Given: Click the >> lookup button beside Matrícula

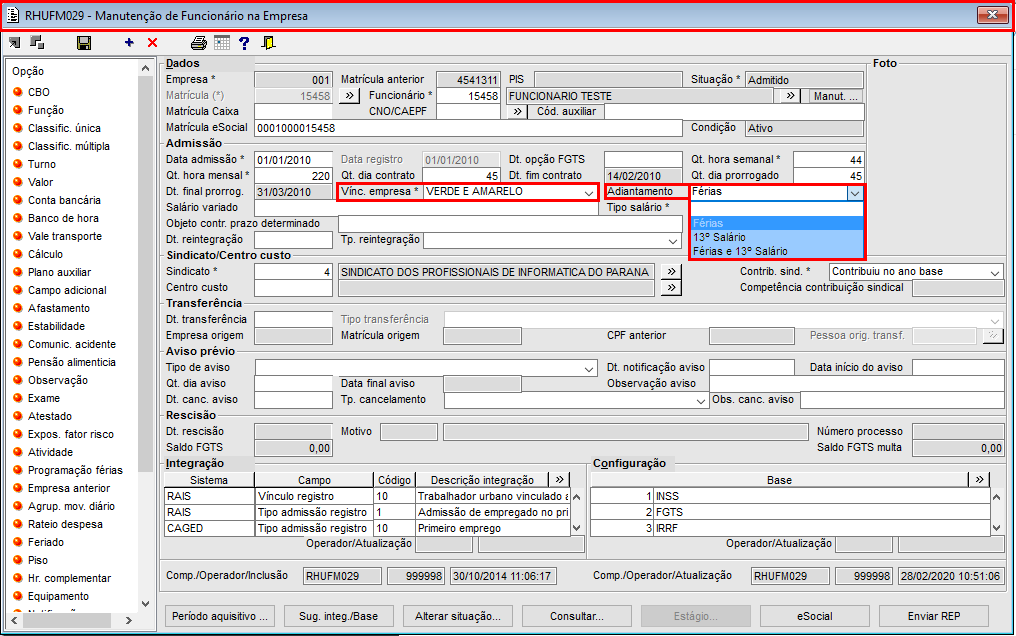Looking at the screenshot, I should tap(349, 96).
